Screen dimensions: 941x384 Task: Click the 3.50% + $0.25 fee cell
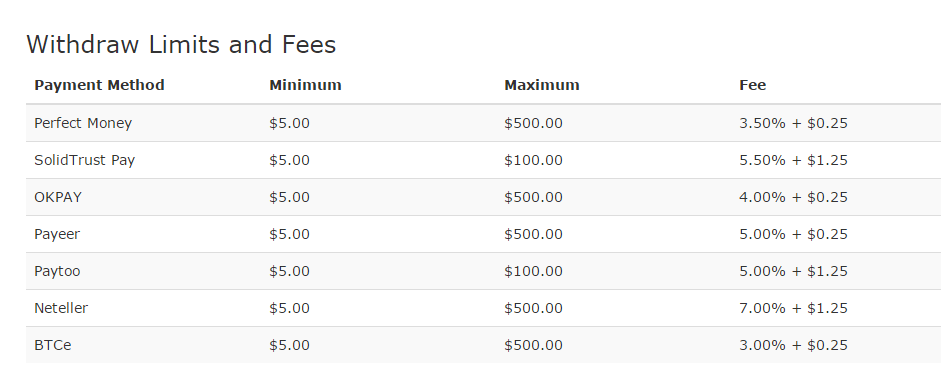click(x=793, y=123)
